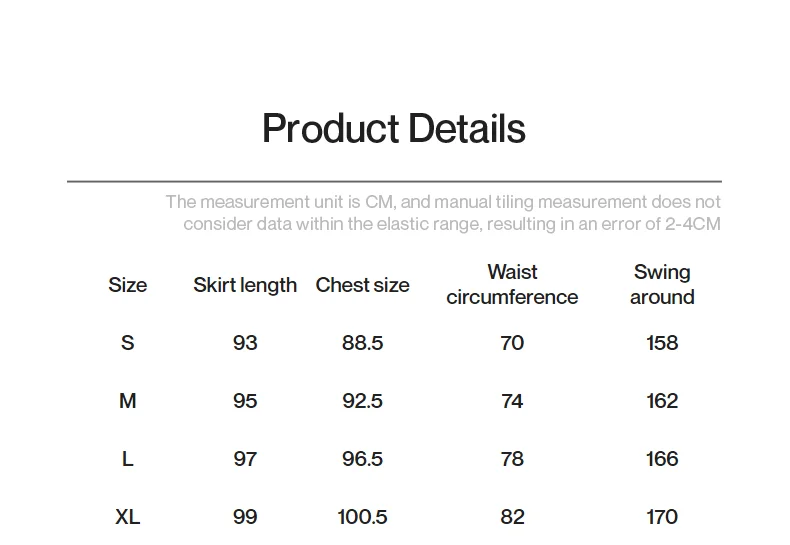
Task: Click the Product Details heading
Action: [393, 129]
